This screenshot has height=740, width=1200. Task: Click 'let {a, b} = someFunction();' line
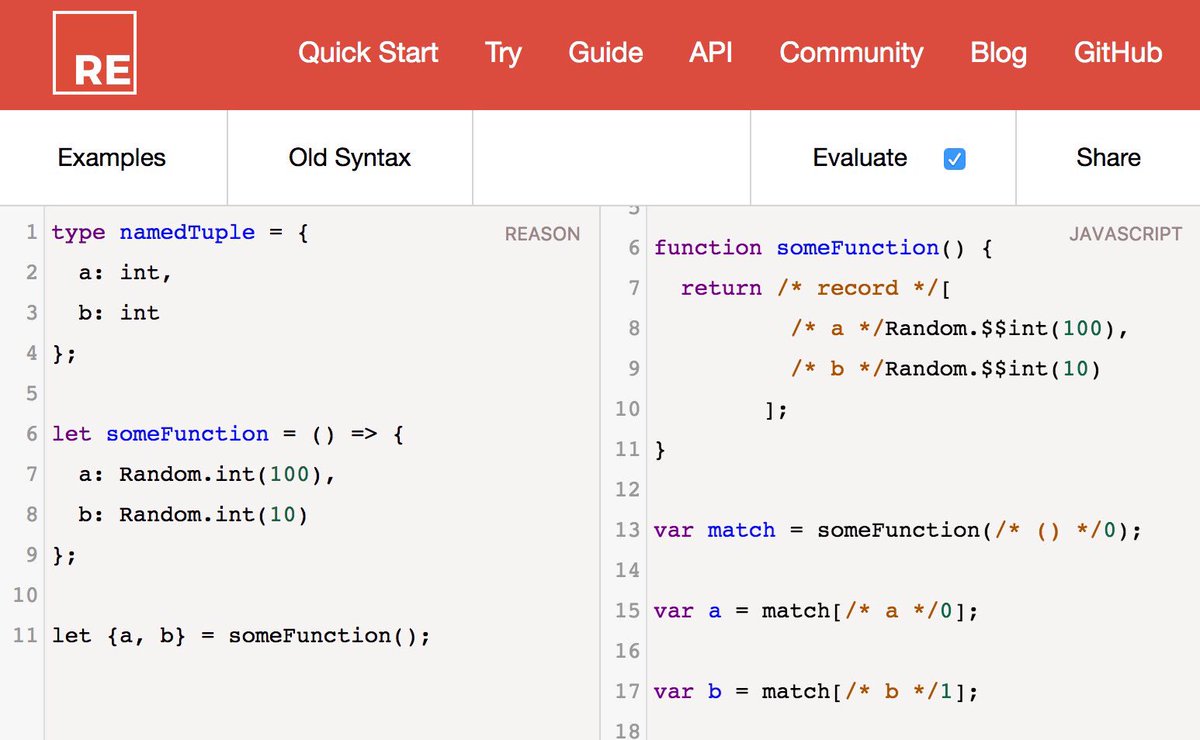click(241, 636)
